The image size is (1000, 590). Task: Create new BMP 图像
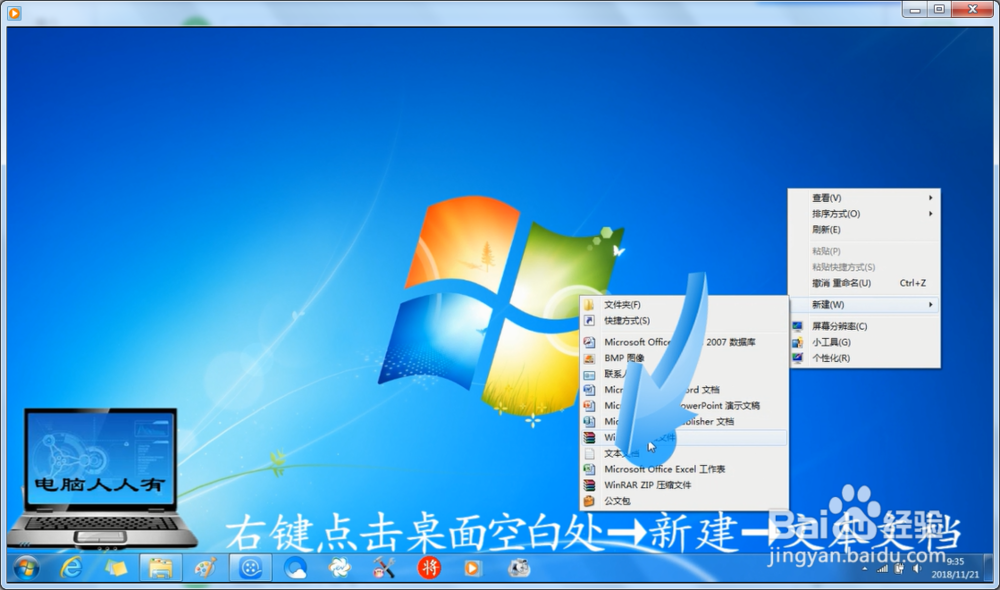point(684,358)
